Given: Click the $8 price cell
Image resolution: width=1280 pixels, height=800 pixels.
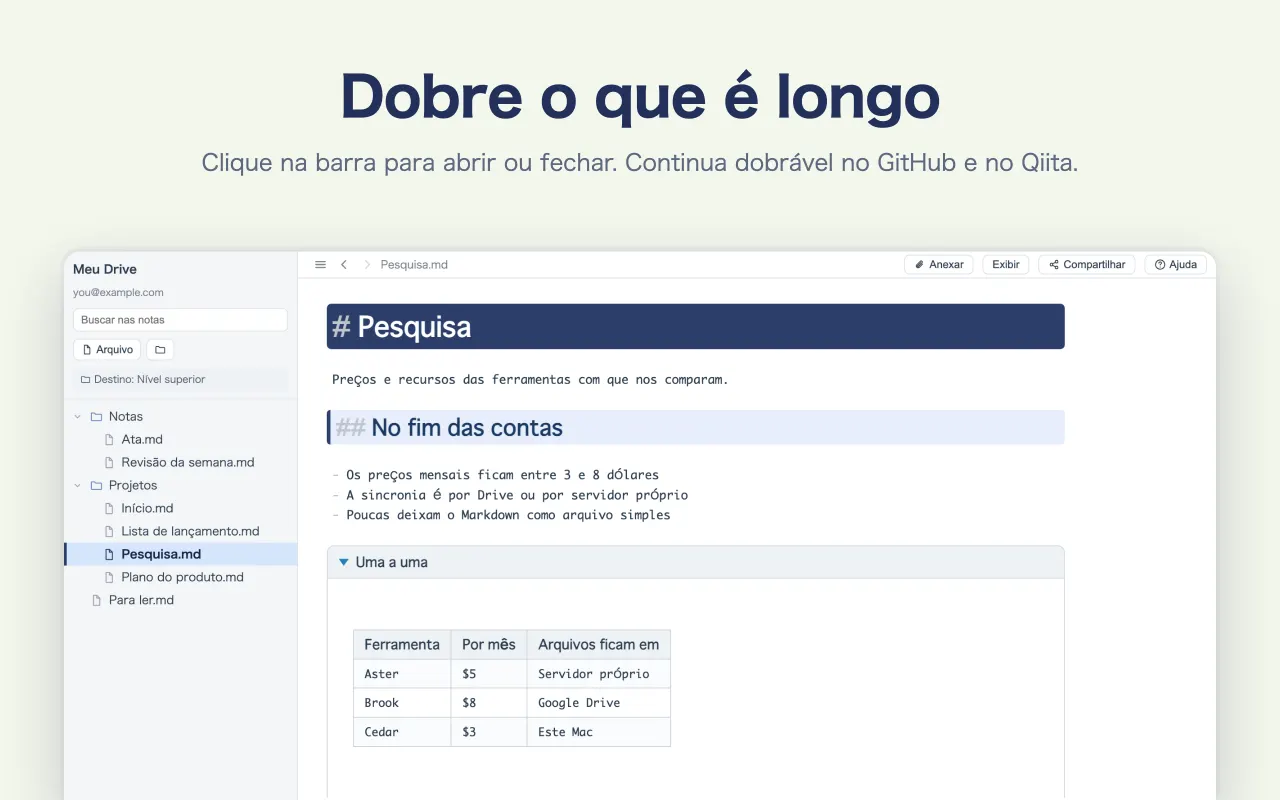Looking at the screenshot, I should coord(489,703).
